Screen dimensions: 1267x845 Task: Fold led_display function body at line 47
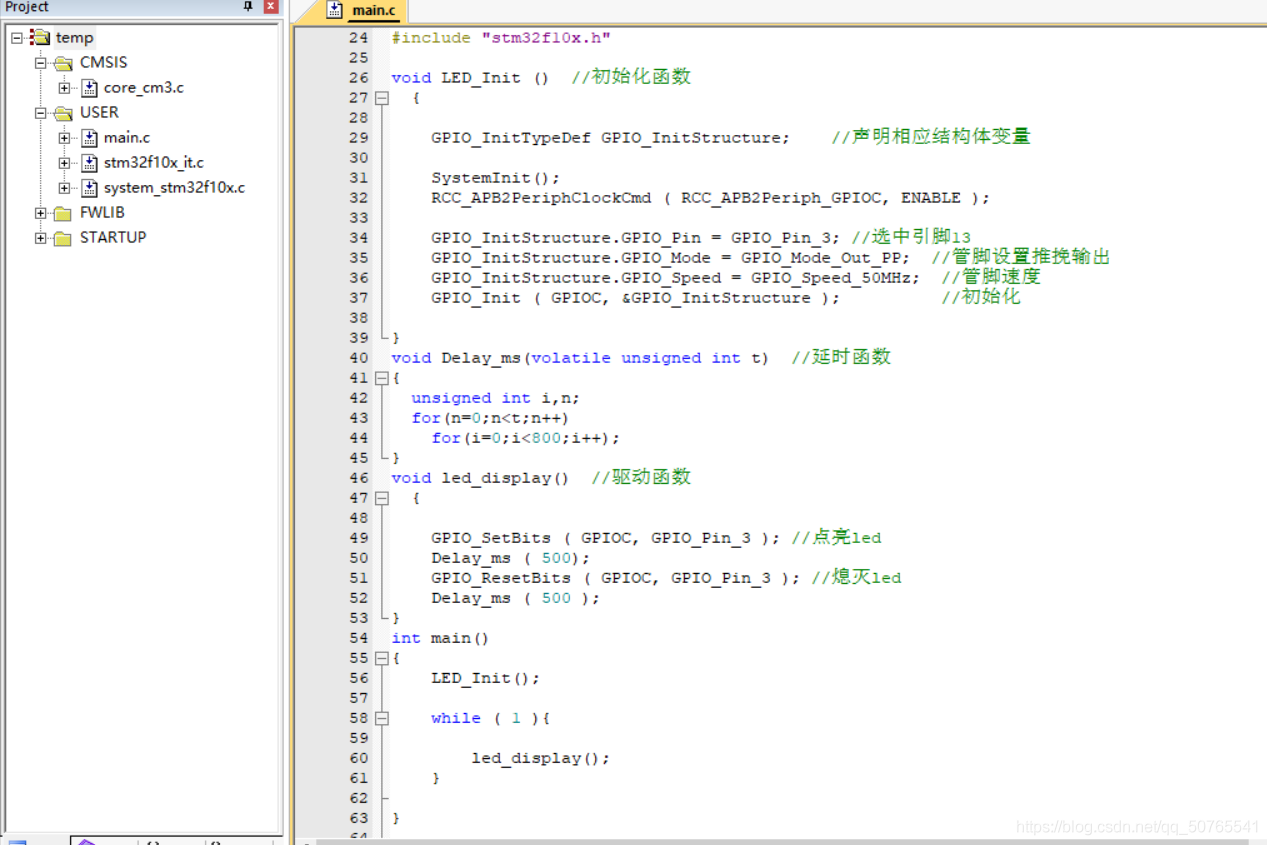pyautogui.click(x=381, y=498)
